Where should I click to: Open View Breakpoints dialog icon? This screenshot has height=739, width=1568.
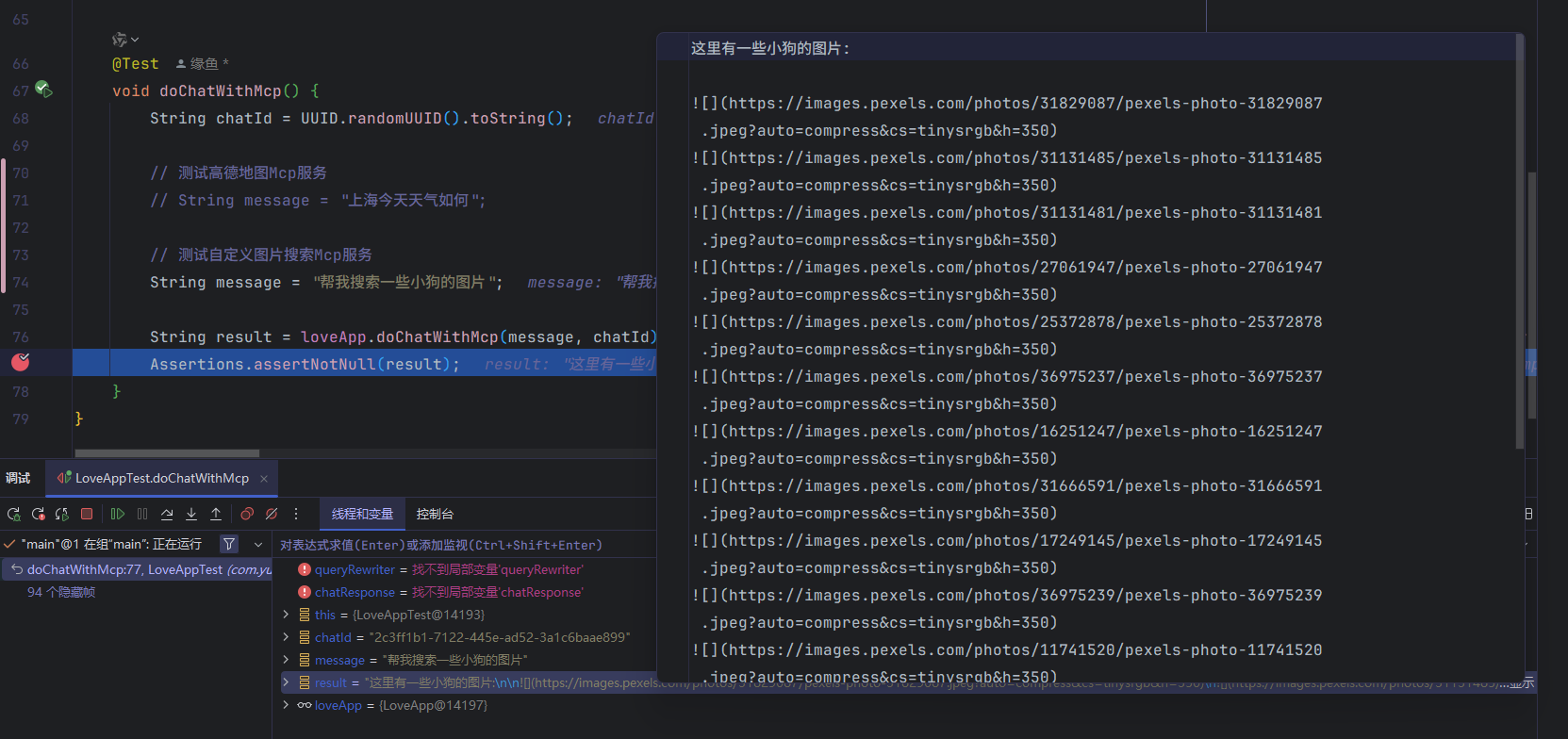click(247, 514)
